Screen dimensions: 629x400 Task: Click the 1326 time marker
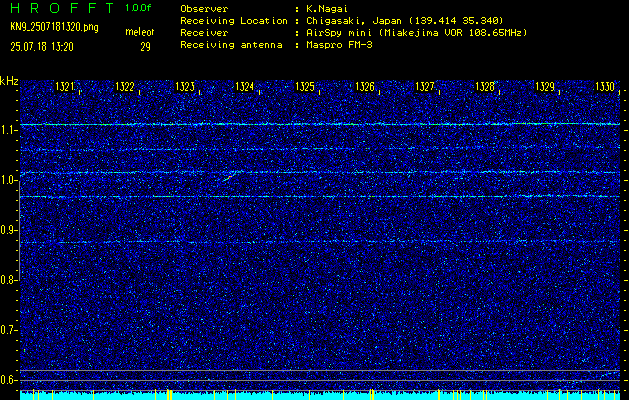pos(365,87)
